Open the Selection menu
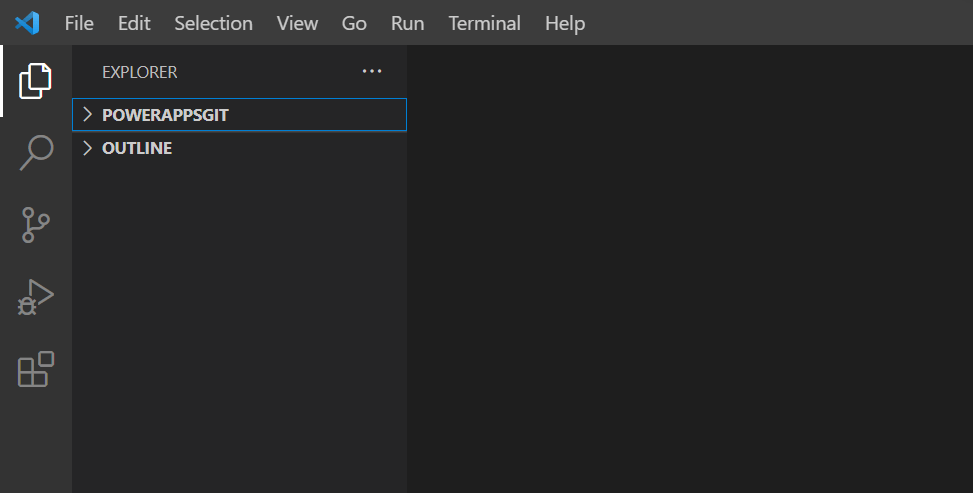Viewport: 973px width, 493px height. tap(213, 23)
